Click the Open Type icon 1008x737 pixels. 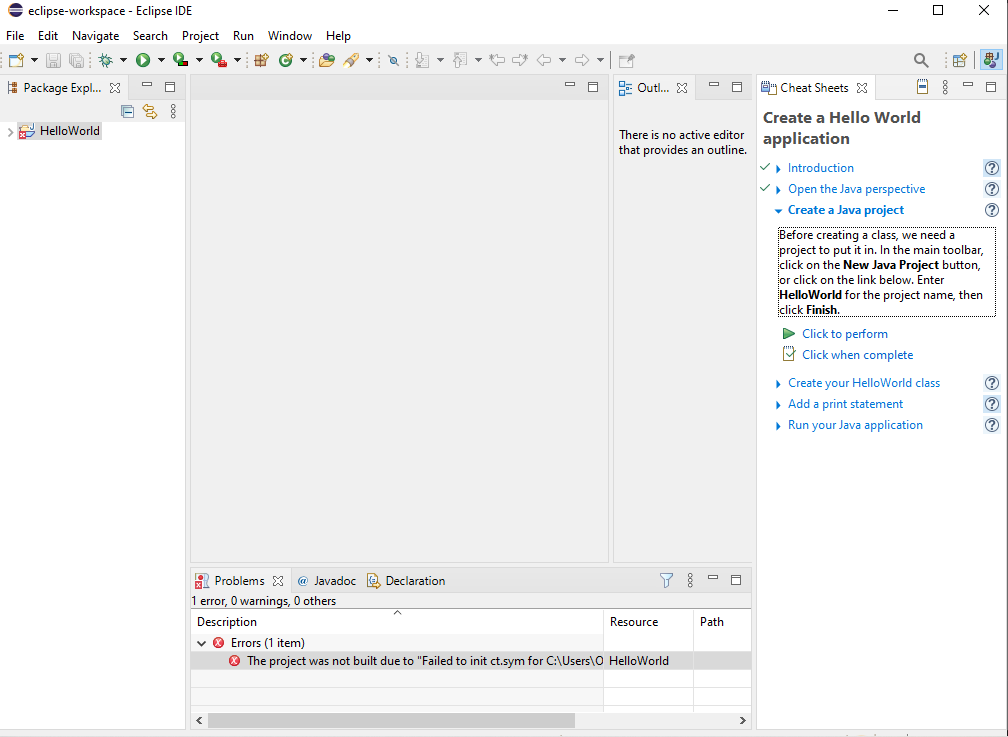[327, 60]
